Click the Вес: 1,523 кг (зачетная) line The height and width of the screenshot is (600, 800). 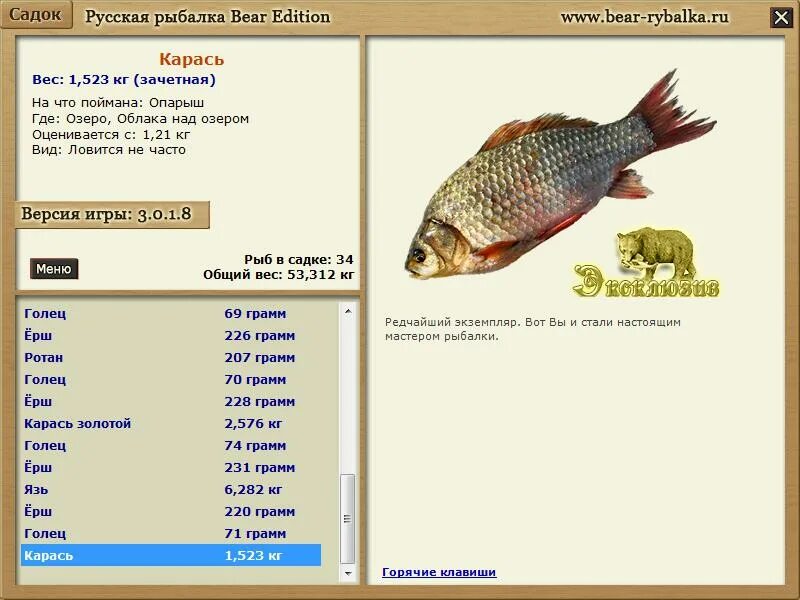pyautogui.click(x=124, y=80)
